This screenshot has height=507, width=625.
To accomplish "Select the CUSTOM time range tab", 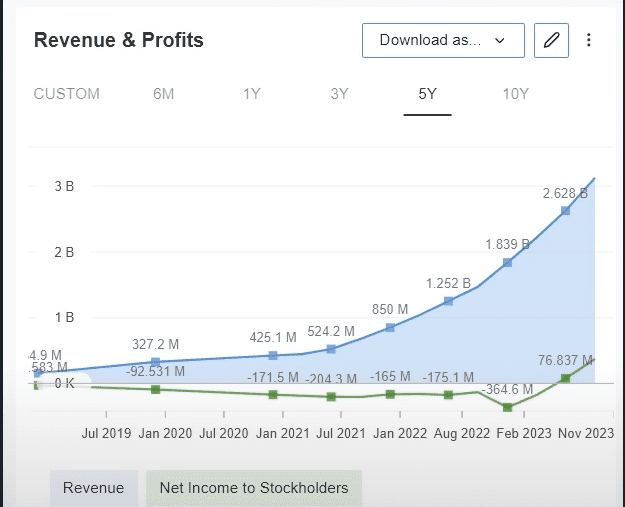I will (67, 94).
